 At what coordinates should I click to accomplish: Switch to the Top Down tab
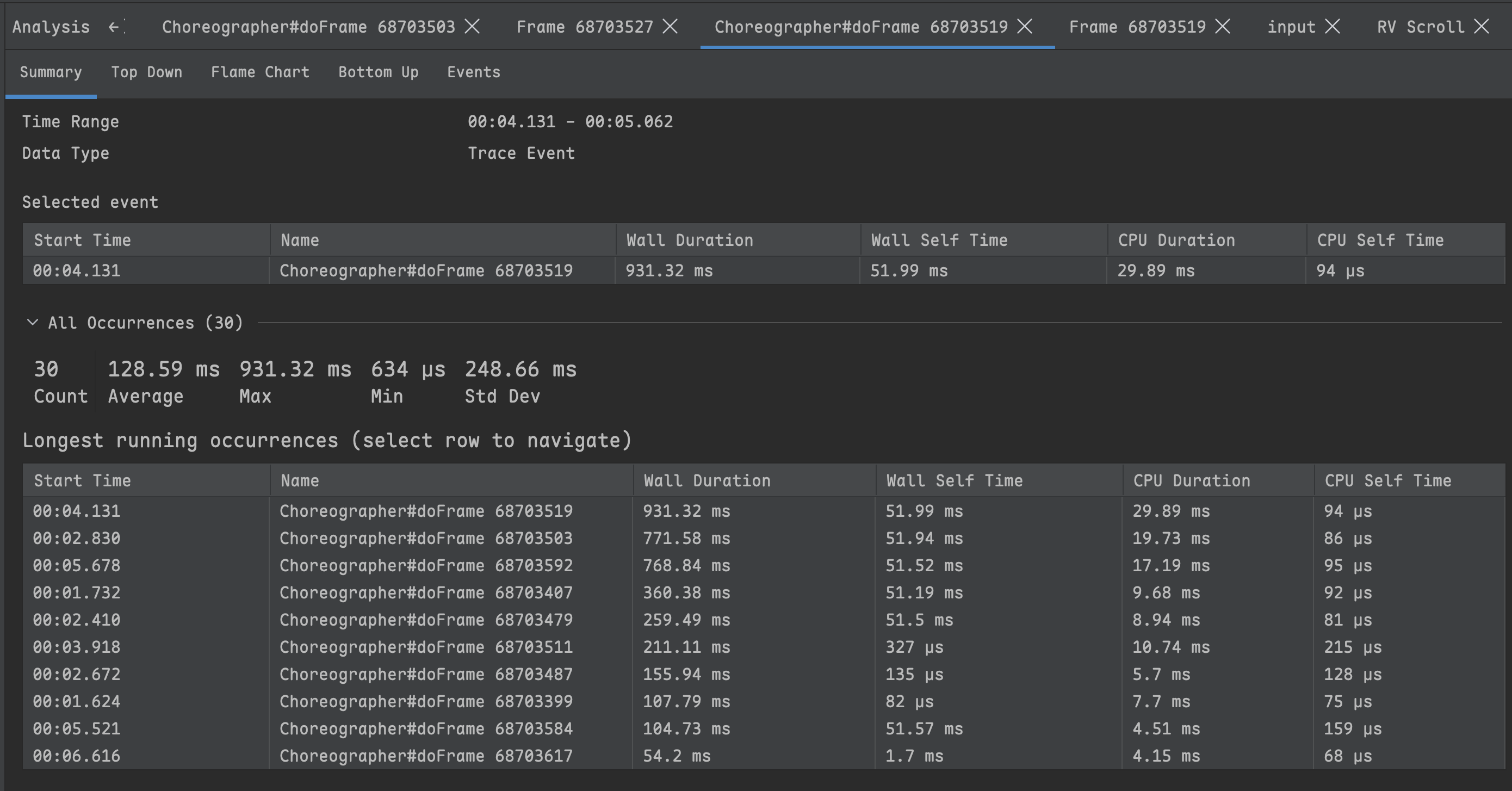pyautogui.click(x=146, y=72)
